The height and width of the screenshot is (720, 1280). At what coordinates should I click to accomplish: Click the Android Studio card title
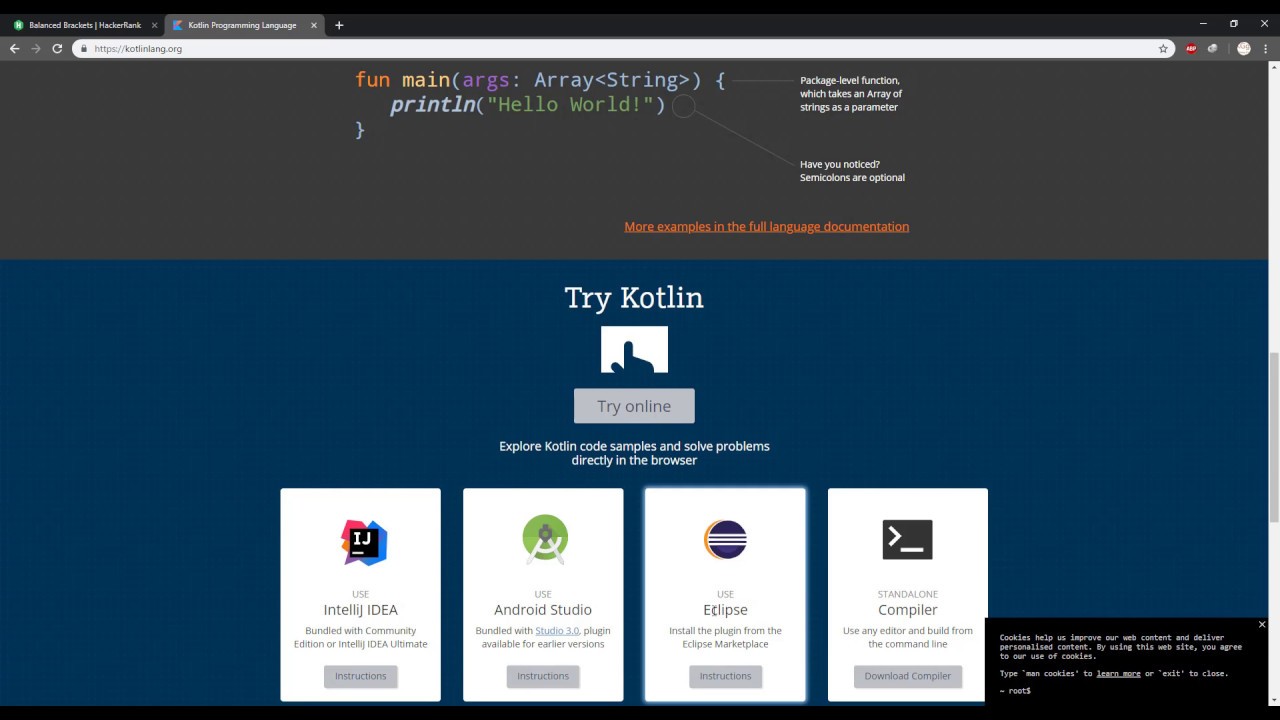click(x=543, y=610)
